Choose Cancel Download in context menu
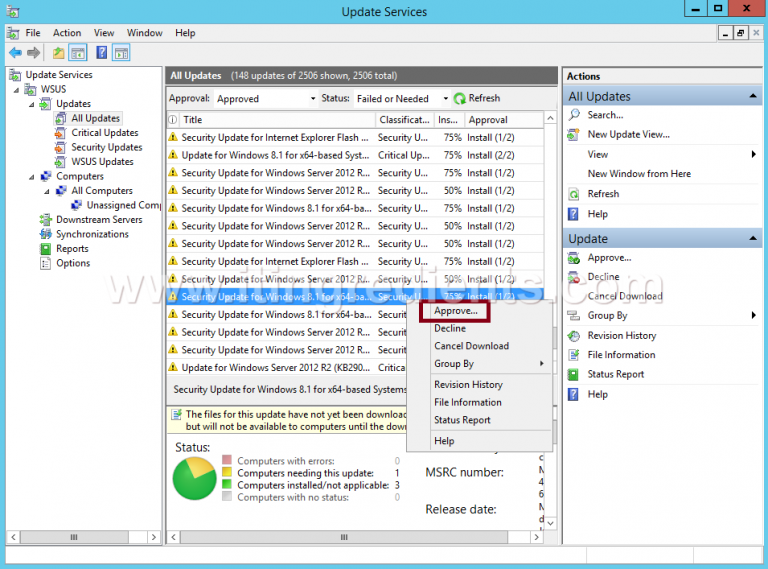This screenshot has height=569, width=768. coord(471,346)
